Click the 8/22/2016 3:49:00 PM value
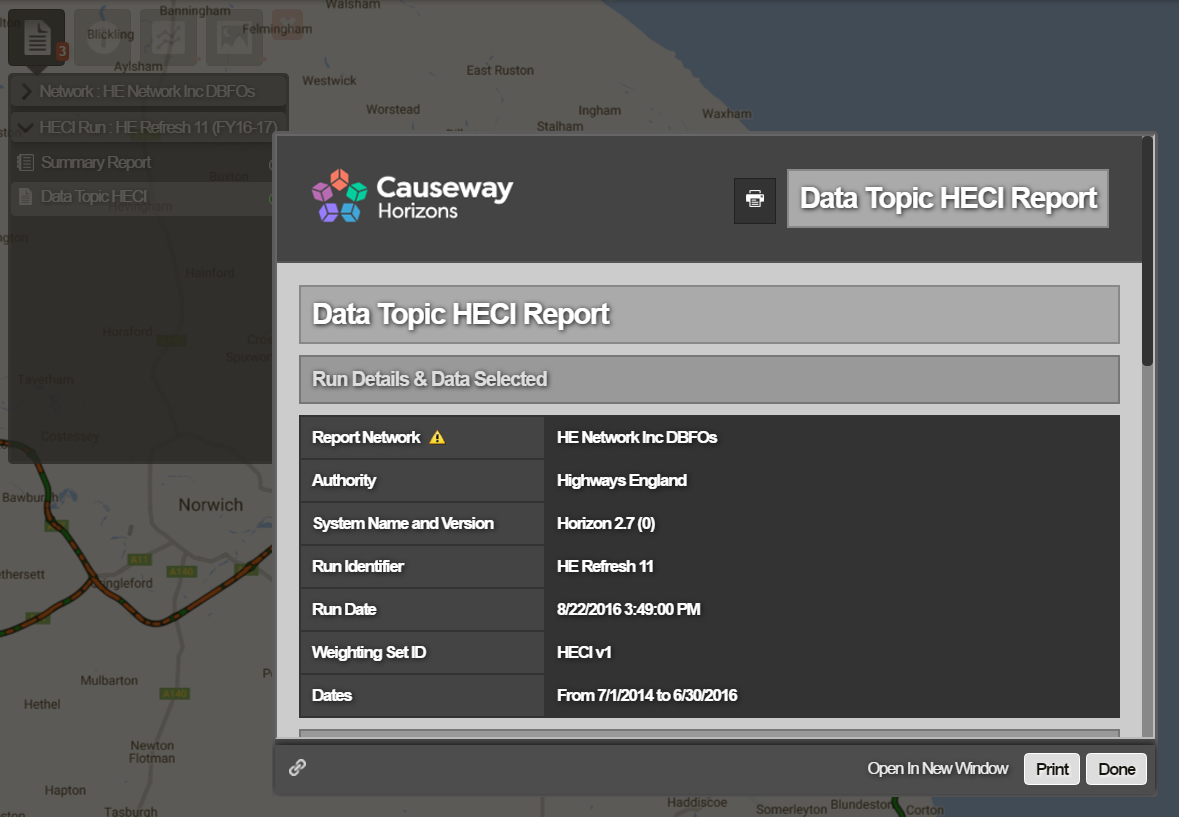The height and width of the screenshot is (817, 1179). pyautogui.click(x=629, y=609)
